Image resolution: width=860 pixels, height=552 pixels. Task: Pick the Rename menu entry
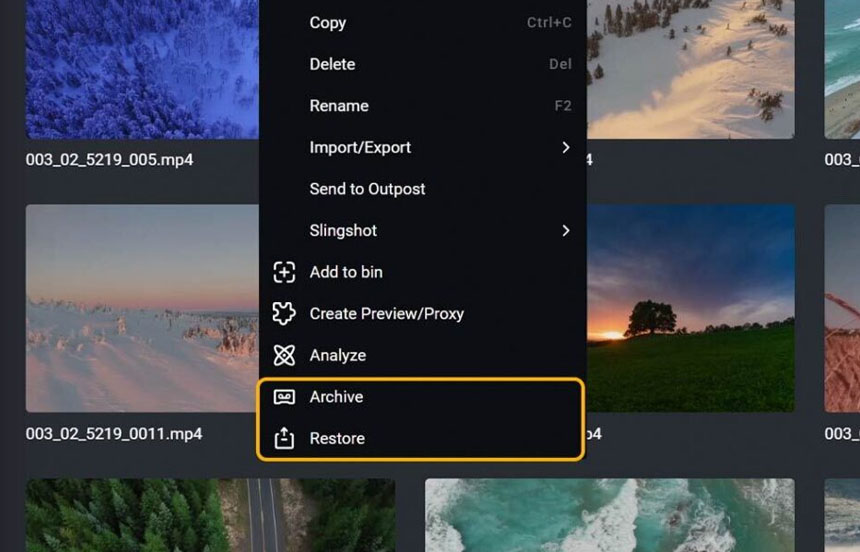(x=339, y=106)
